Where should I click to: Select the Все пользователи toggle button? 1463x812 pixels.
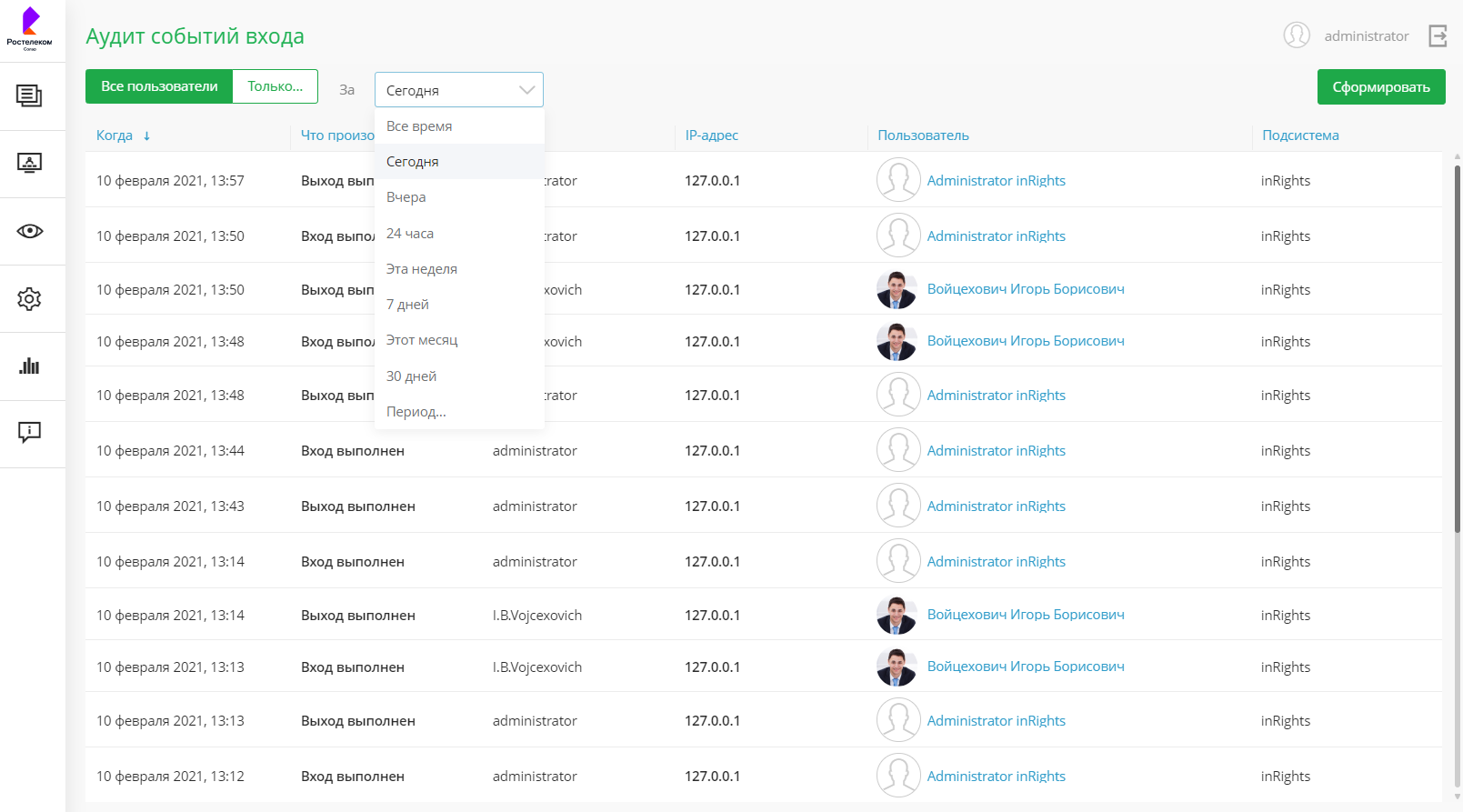tap(159, 86)
